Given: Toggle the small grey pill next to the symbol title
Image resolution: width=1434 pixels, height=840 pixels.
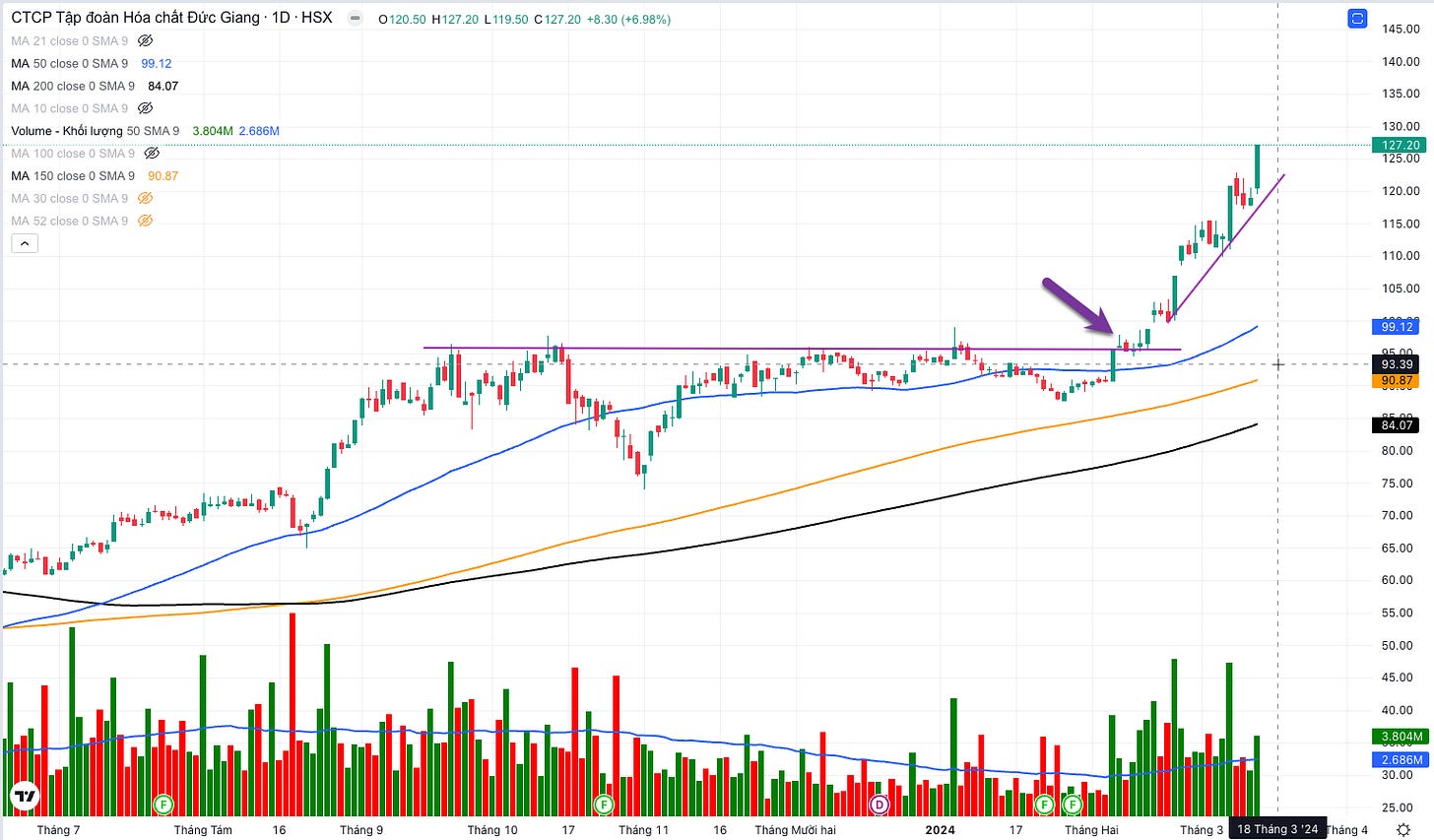Looking at the screenshot, I should [x=356, y=19].
